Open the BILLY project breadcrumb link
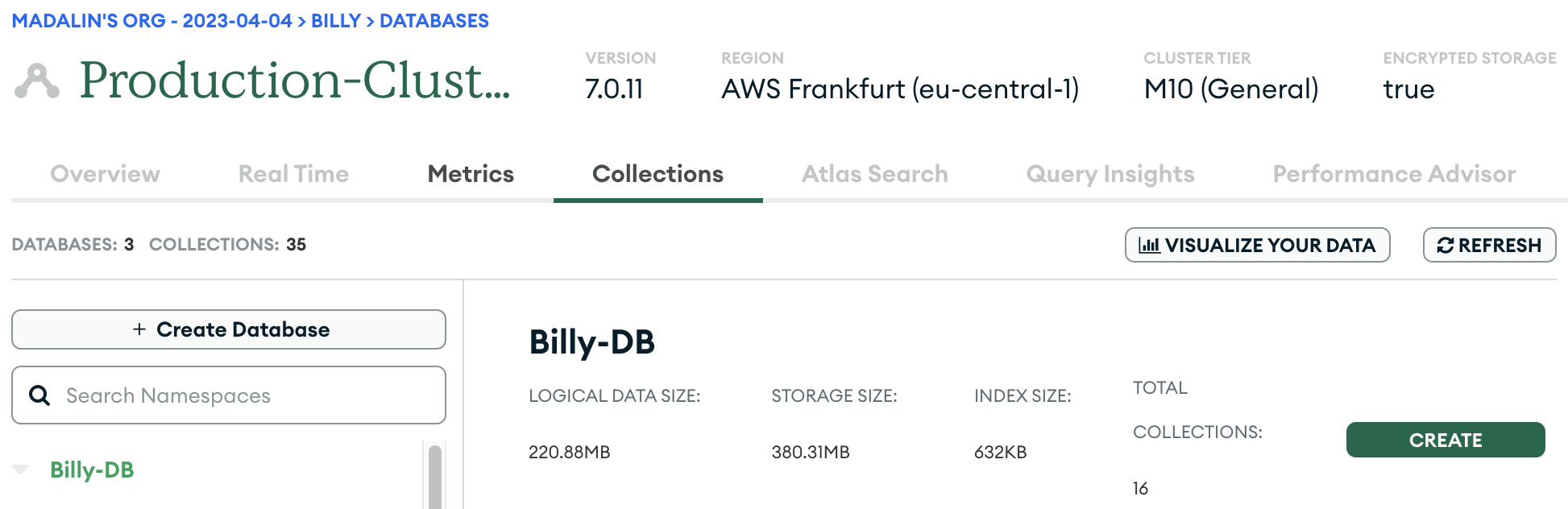The height and width of the screenshot is (509, 1568). (x=335, y=21)
